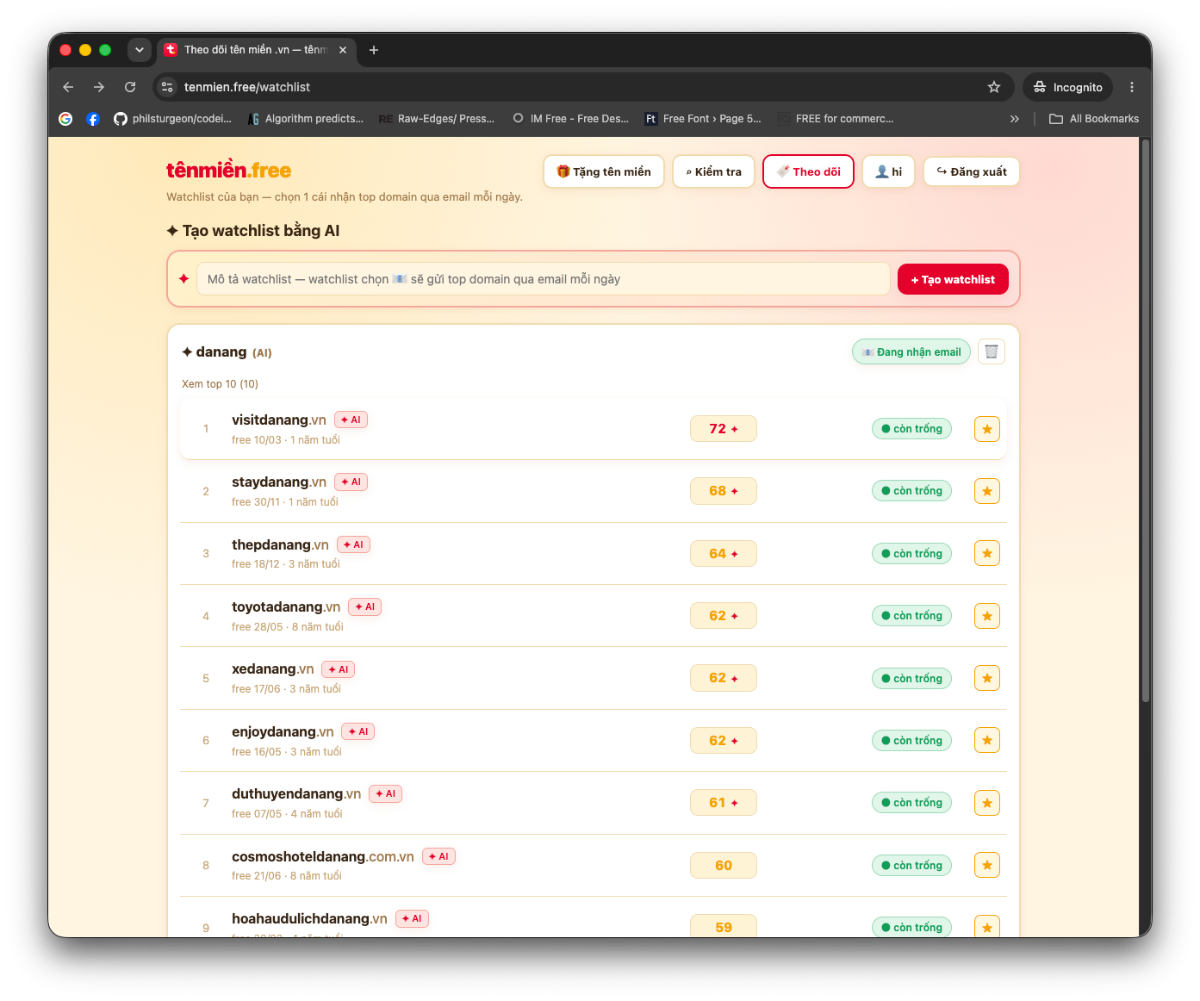Star the visitdanang.vn domain
The width and height of the screenshot is (1200, 1001).
pyautogui.click(x=987, y=429)
